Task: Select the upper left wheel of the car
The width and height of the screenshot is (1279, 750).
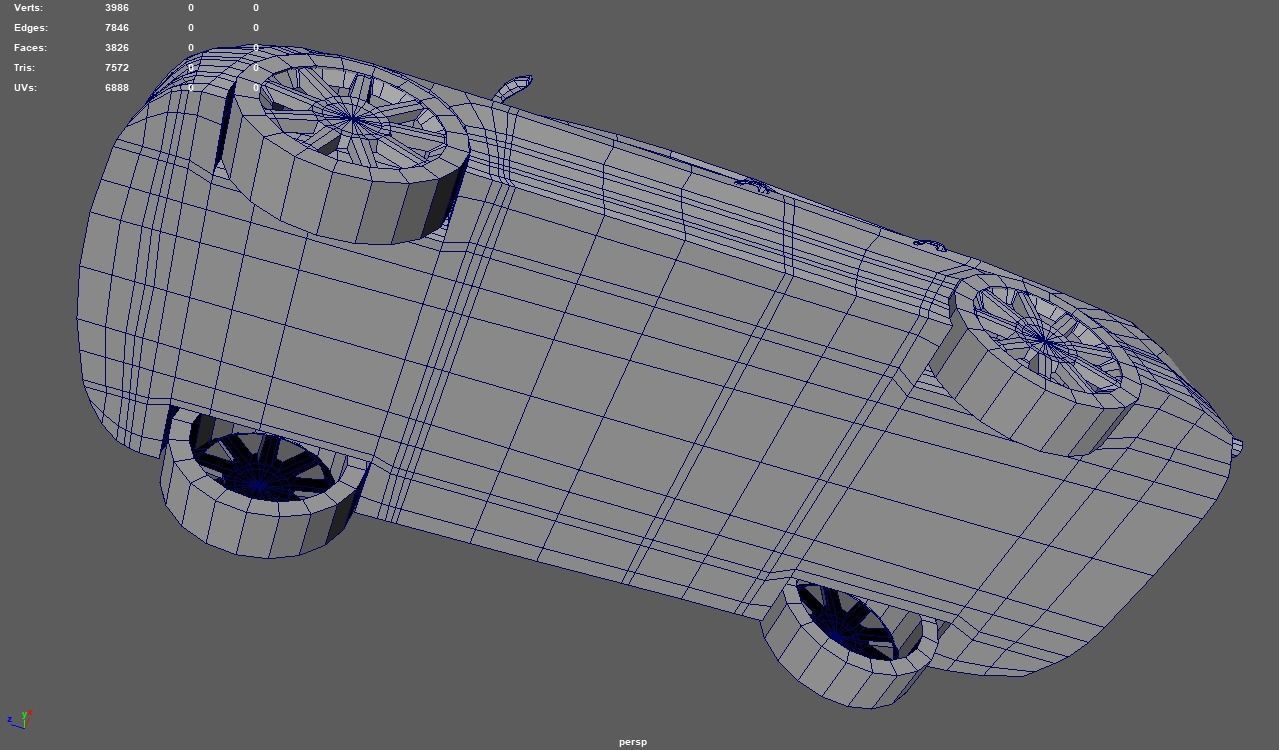Action: (x=345, y=150)
